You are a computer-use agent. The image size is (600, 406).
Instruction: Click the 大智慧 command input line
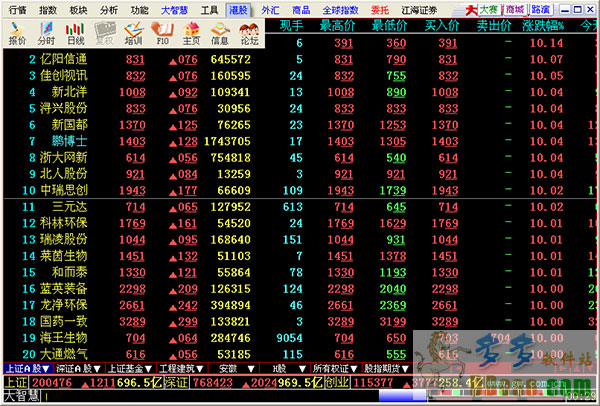[210, 396]
